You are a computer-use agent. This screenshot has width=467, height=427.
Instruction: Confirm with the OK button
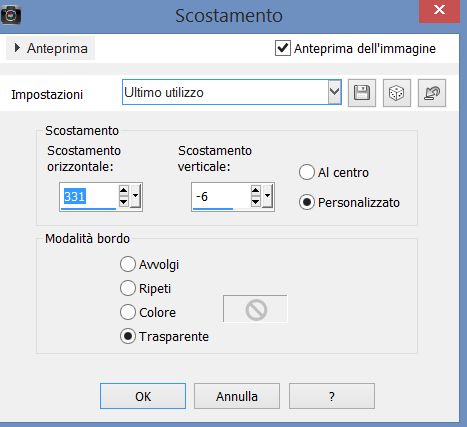[143, 396]
